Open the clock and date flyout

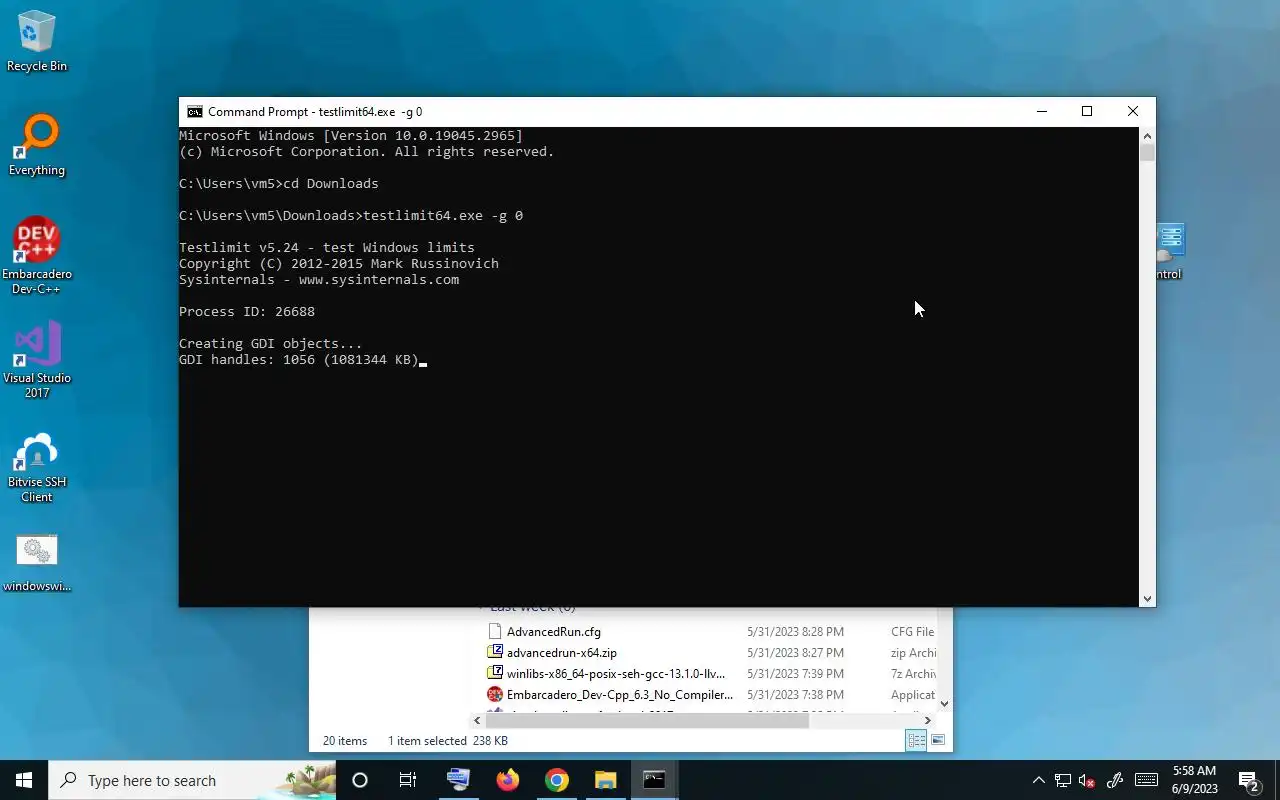pyautogui.click(x=1195, y=780)
